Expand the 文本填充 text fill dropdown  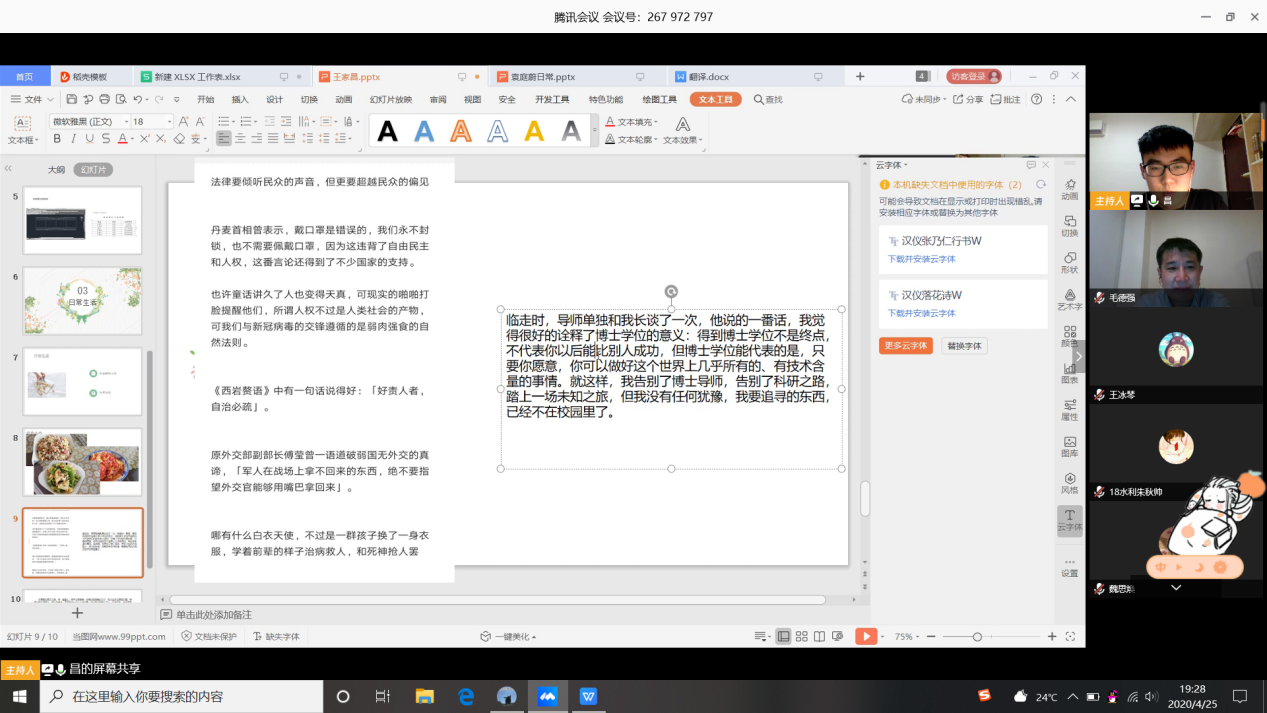pyautogui.click(x=657, y=122)
